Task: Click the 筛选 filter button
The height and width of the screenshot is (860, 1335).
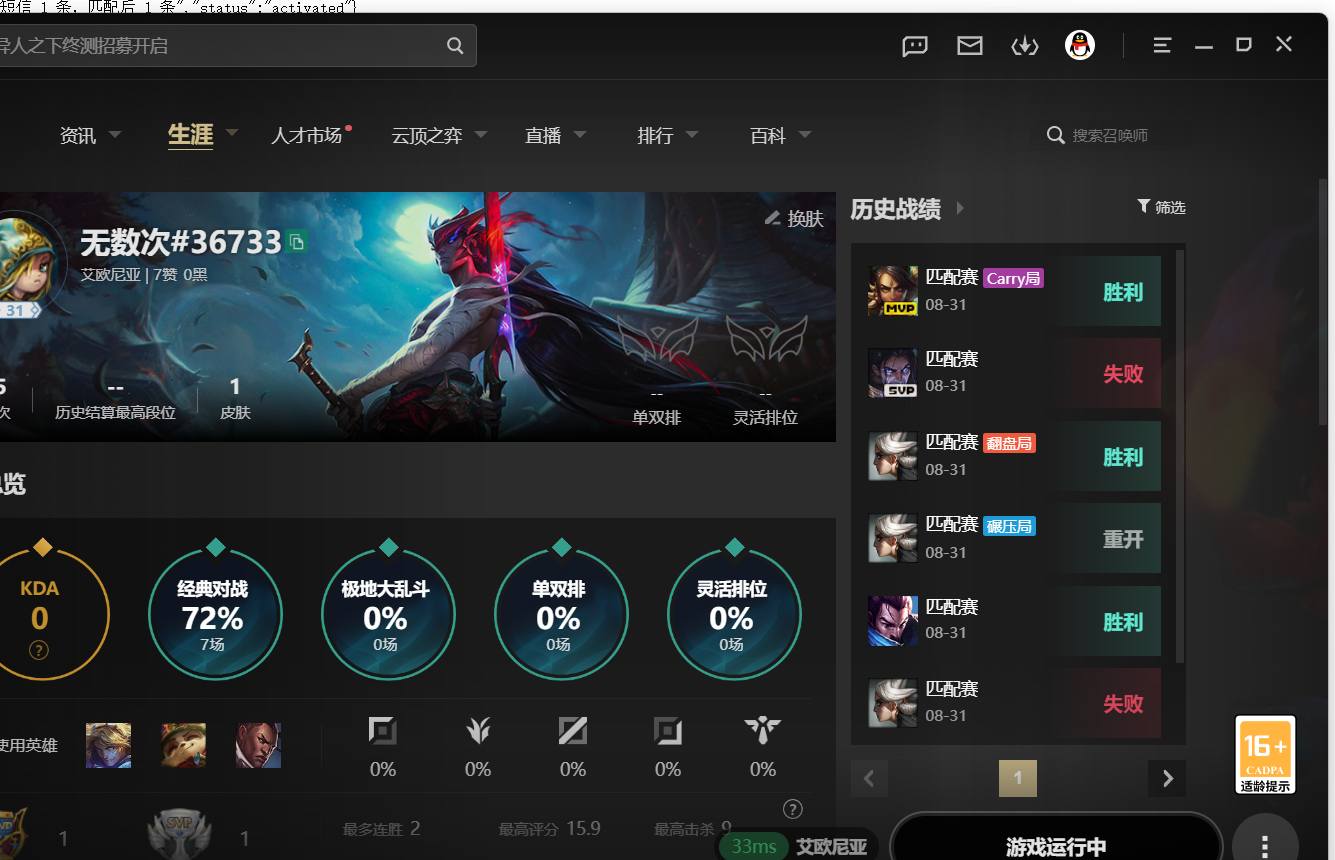Action: (1161, 207)
